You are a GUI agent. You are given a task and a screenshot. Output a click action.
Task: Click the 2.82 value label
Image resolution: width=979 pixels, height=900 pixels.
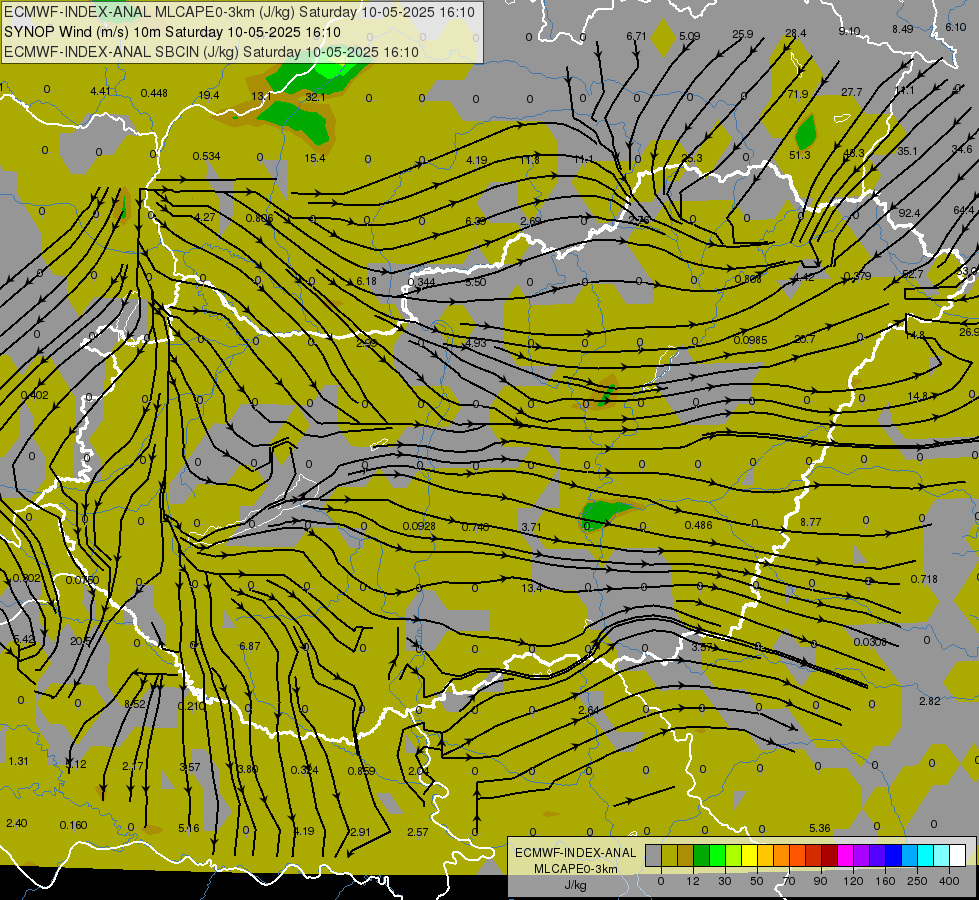[930, 701]
